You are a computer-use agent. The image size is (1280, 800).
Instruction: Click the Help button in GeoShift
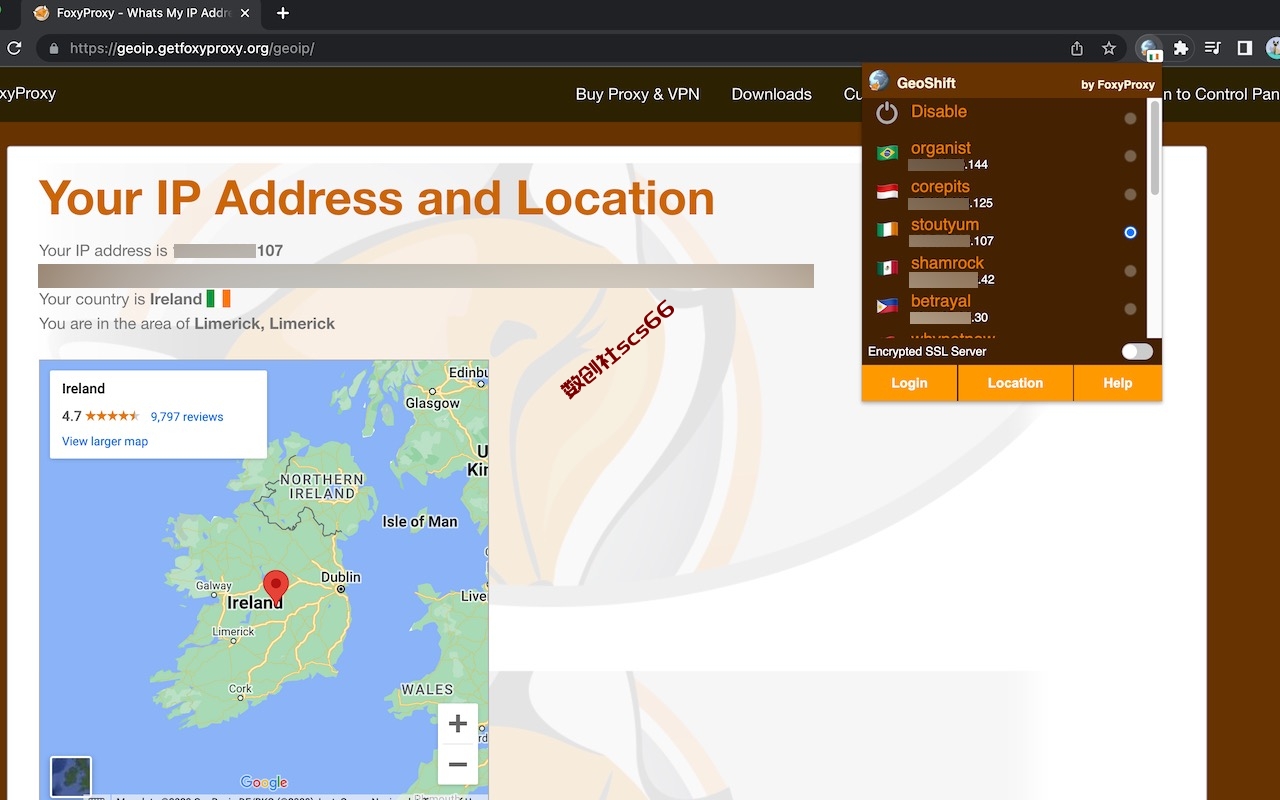pyautogui.click(x=1118, y=383)
